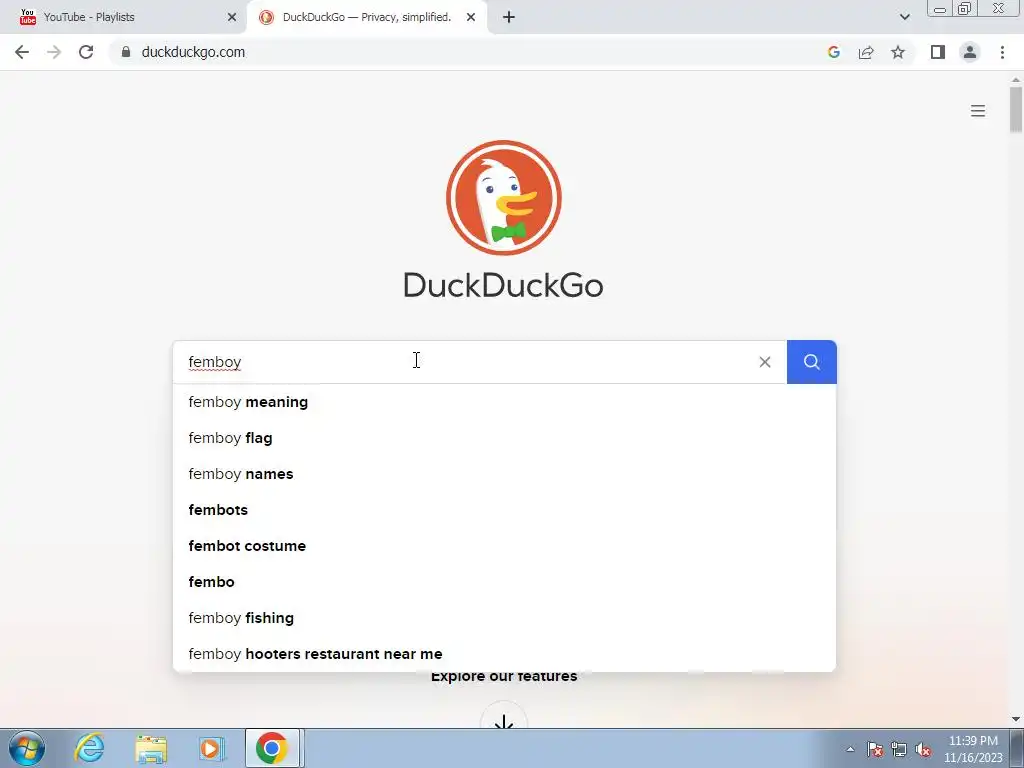Viewport: 1024px width, 768px height.
Task: Choose suggestion "femboy names"
Action: [504, 474]
